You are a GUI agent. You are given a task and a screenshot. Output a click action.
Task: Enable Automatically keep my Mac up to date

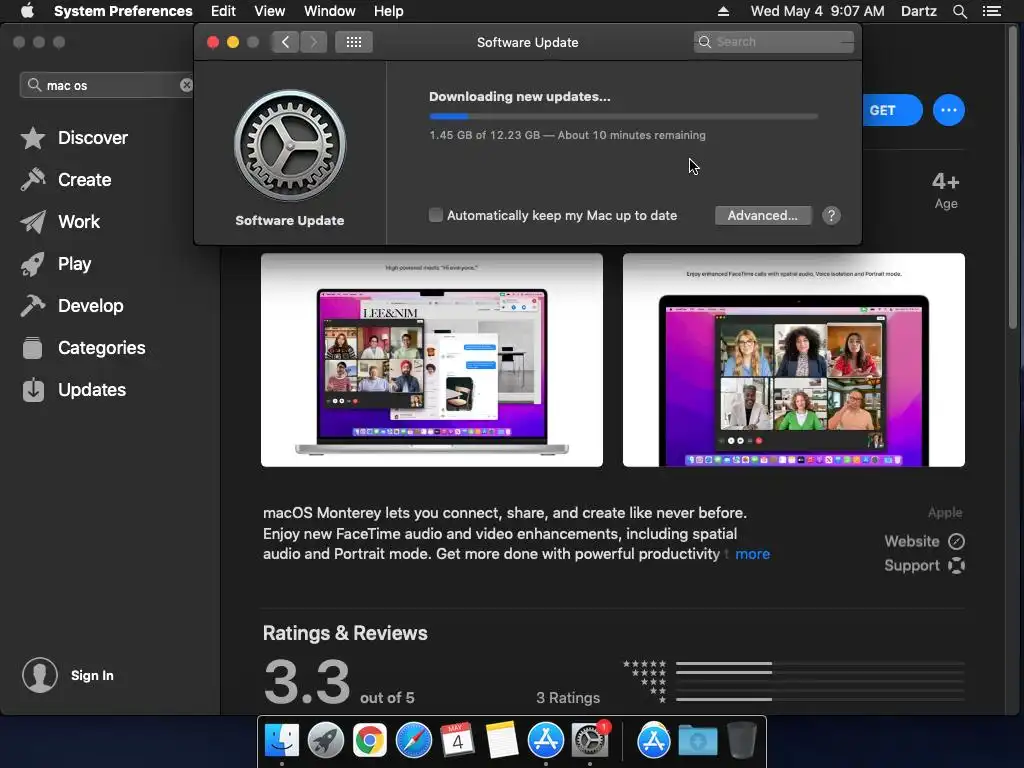pyautogui.click(x=436, y=215)
